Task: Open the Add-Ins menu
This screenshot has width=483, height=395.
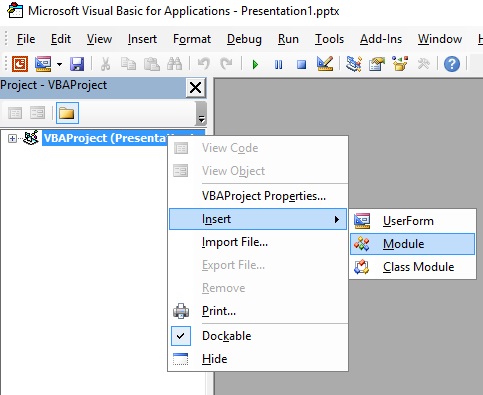Action: pyautogui.click(x=381, y=39)
